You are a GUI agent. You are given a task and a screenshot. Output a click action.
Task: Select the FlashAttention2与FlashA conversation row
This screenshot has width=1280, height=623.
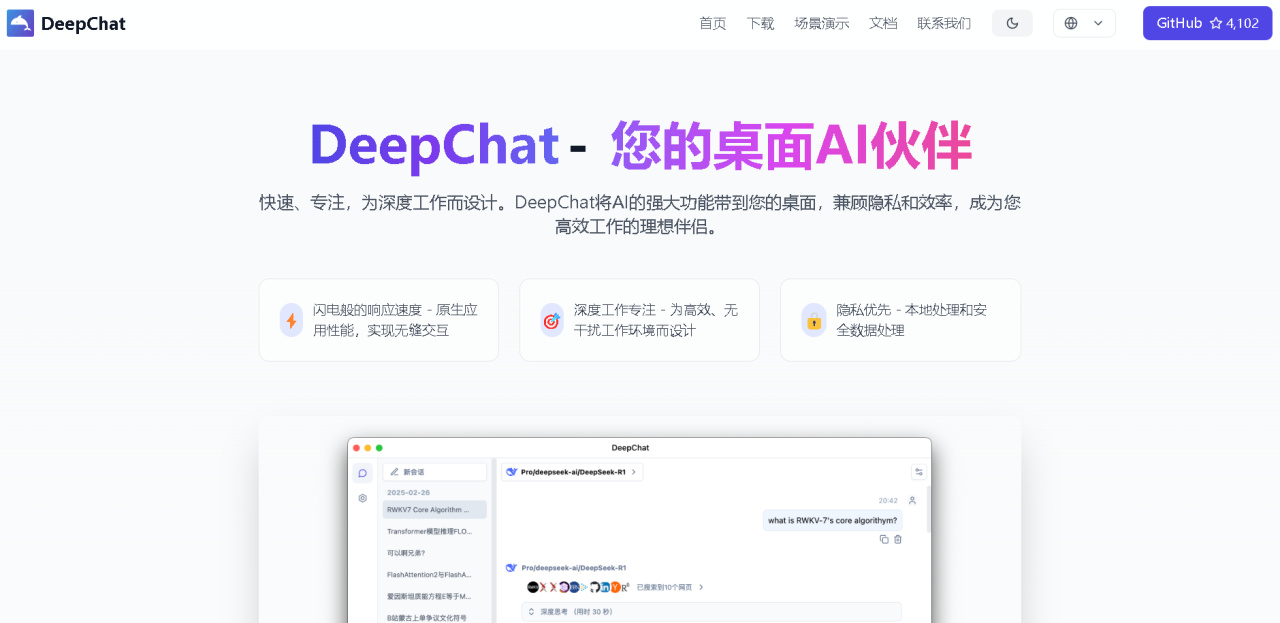[x=434, y=575]
